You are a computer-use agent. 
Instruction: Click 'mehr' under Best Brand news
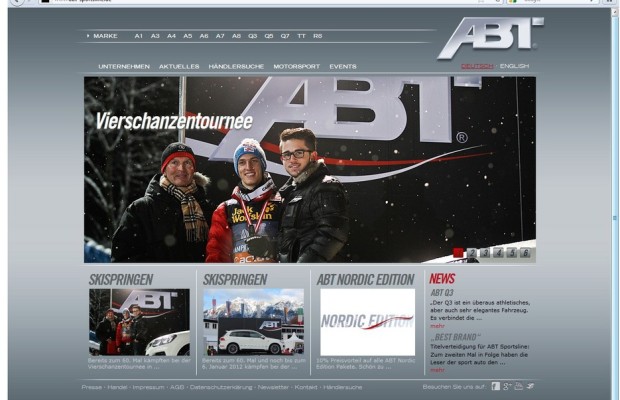437,370
